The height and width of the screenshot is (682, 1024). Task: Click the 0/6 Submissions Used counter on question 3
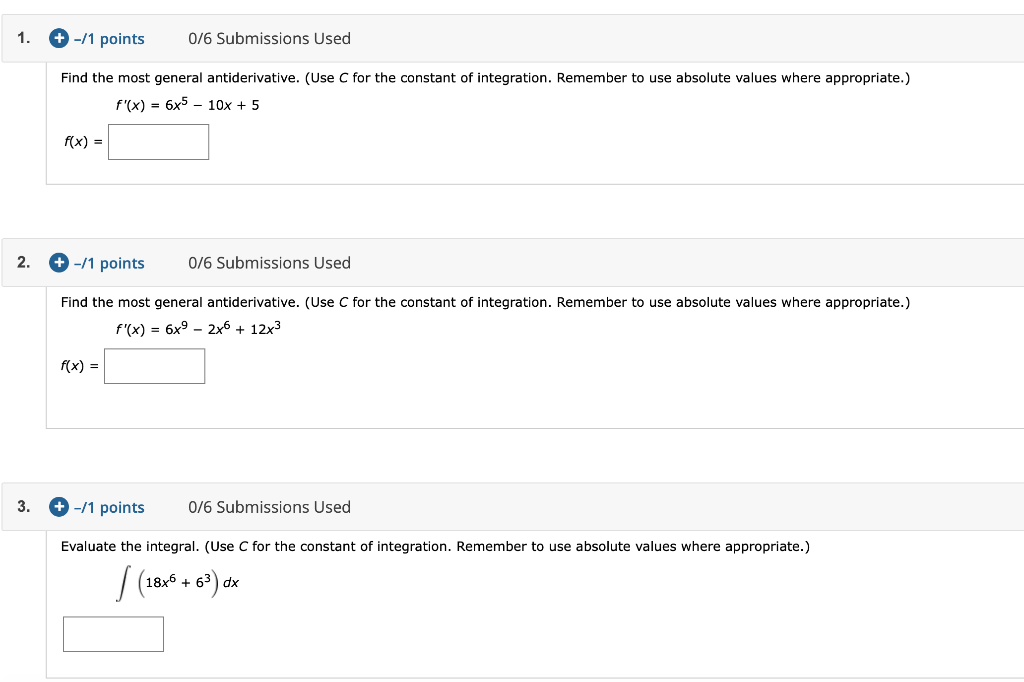coord(269,507)
